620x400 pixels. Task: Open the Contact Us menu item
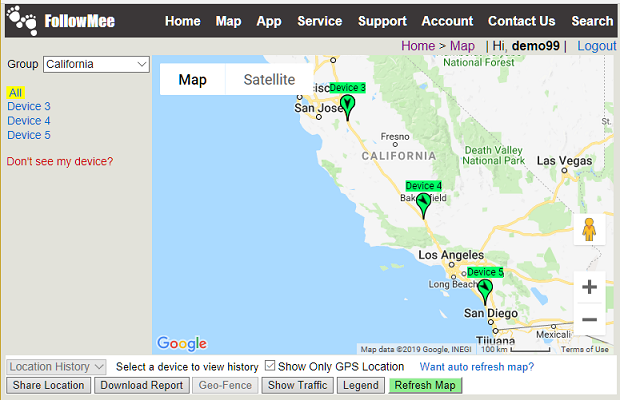(x=522, y=21)
